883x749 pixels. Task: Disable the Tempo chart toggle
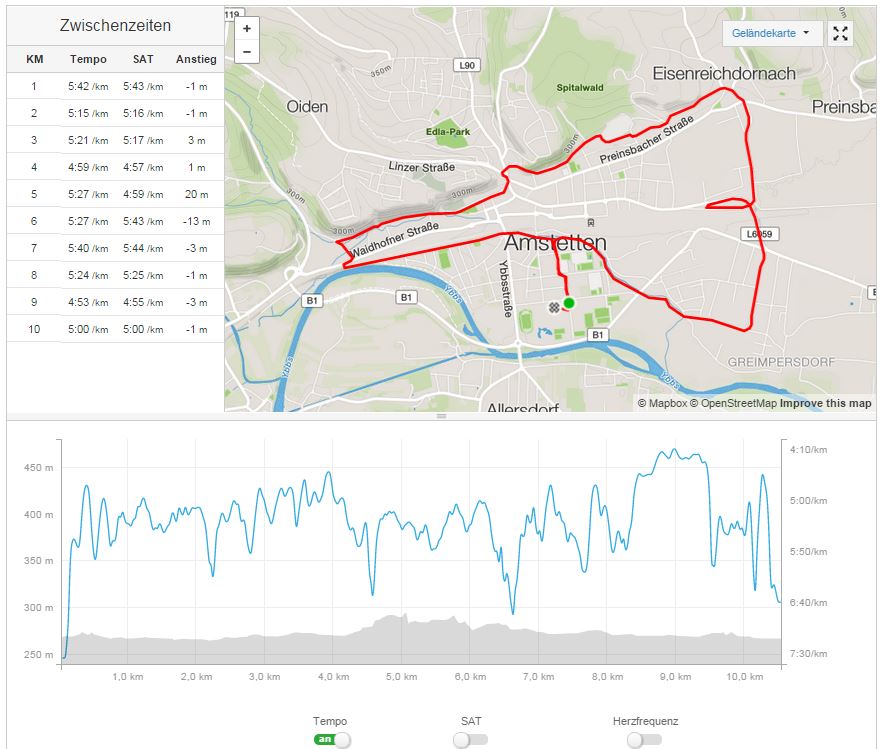tap(334, 740)
